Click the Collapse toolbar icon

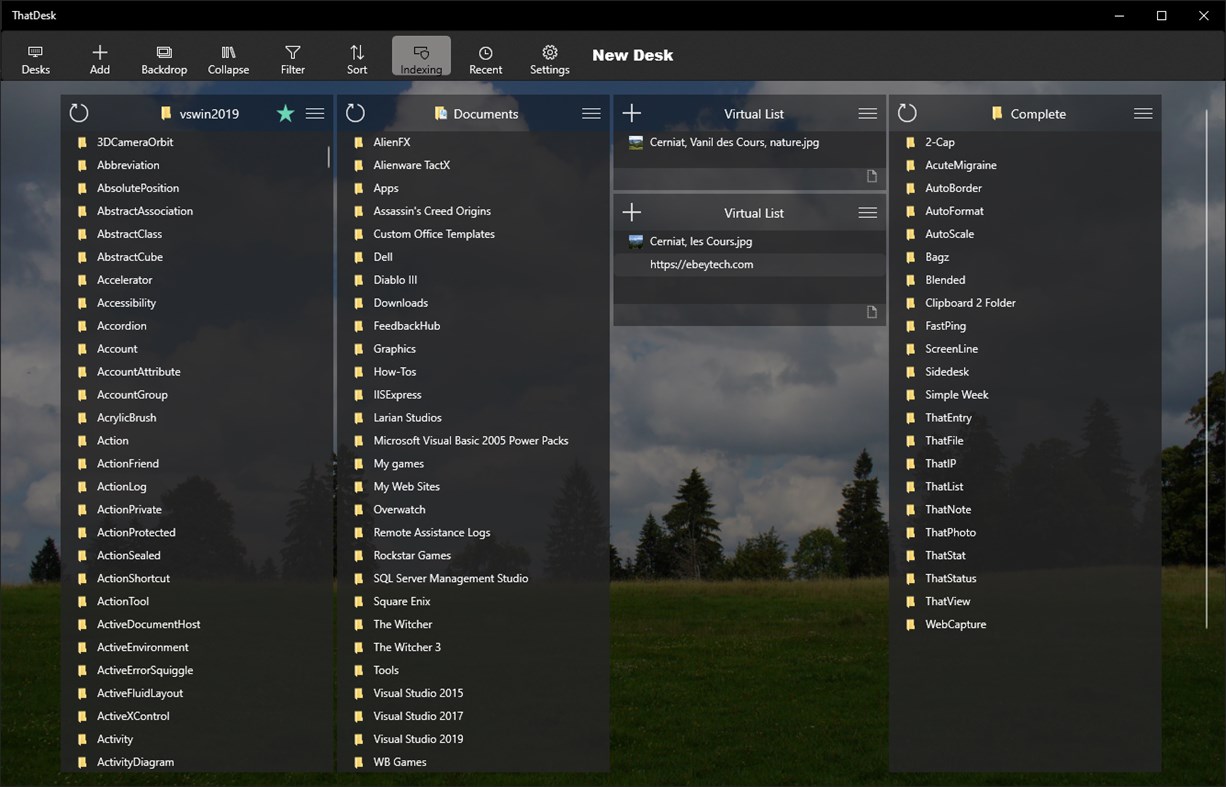228,57
